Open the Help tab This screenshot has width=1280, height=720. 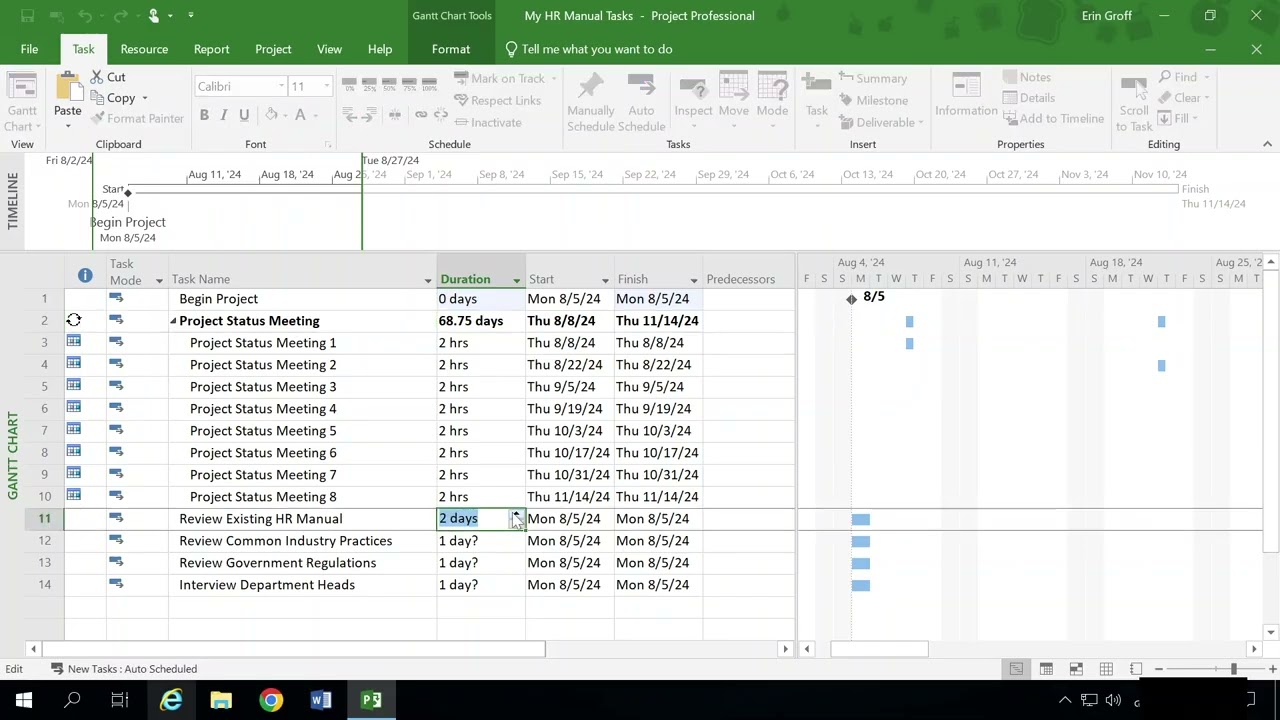[x=380, y=49]
